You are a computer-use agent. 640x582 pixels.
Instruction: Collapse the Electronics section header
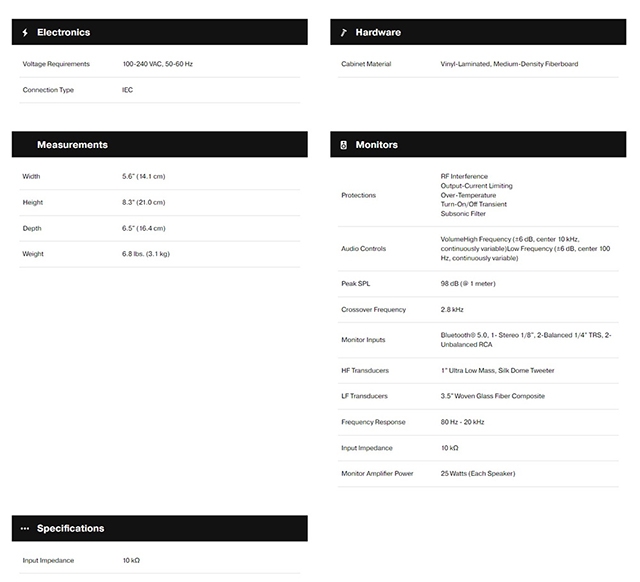[159, 33]
